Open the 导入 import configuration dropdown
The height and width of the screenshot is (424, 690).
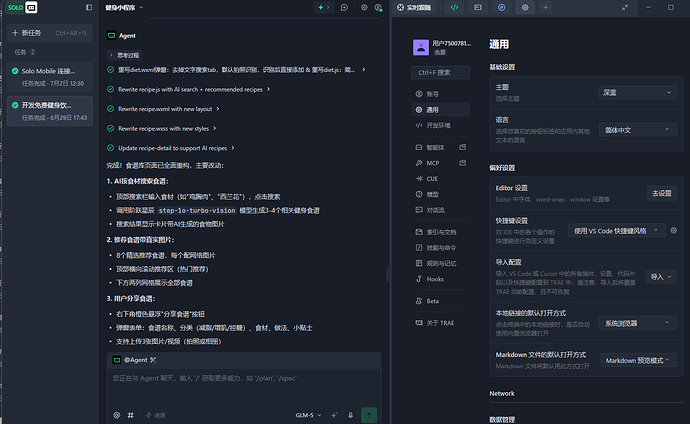tap(661, 277)
